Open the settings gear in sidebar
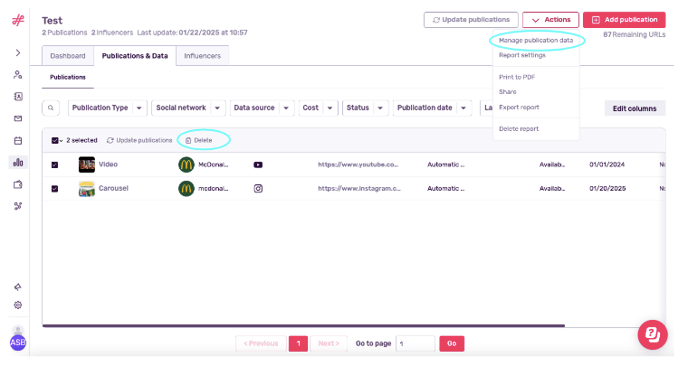The height and width of the screenshot is (366, 688). (18, 305)
